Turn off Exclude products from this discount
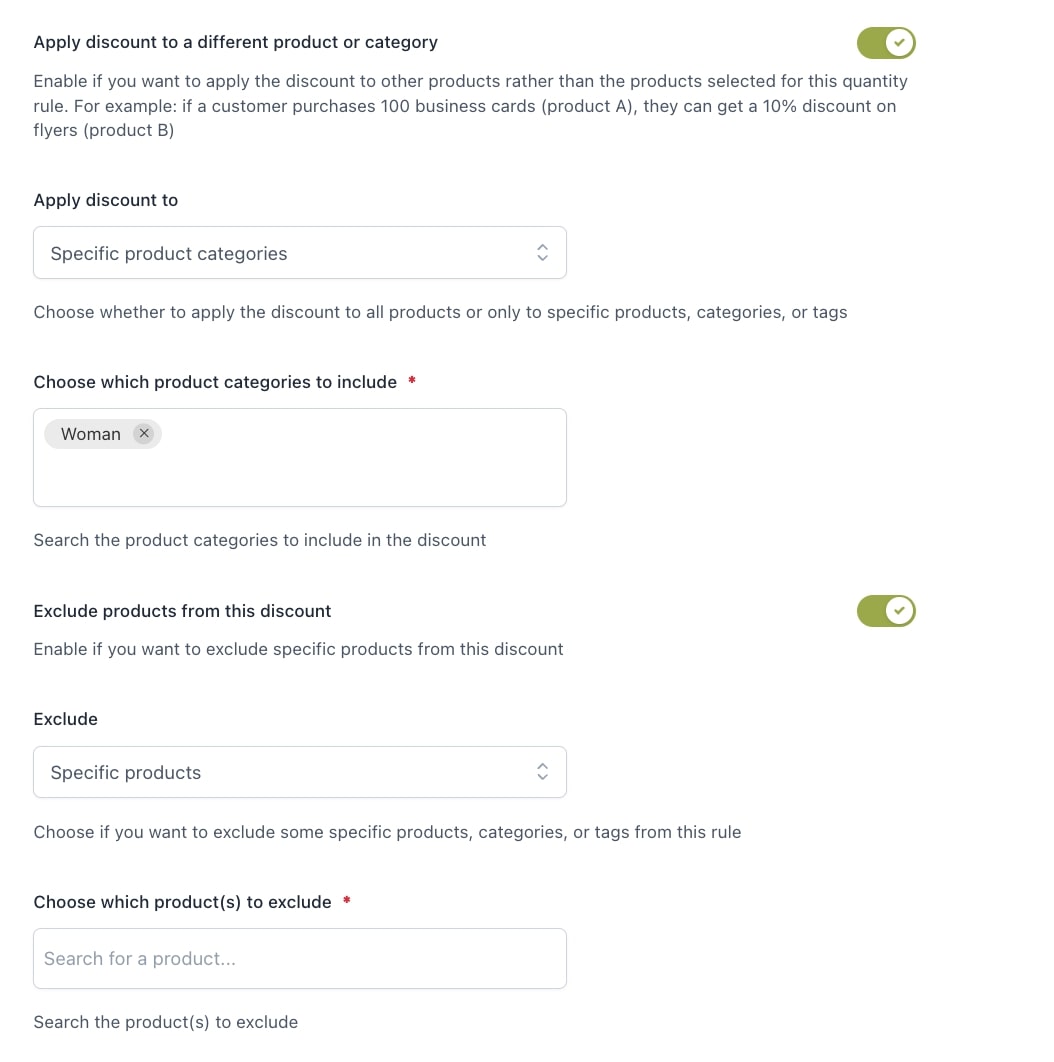 (x=886, y=611)
